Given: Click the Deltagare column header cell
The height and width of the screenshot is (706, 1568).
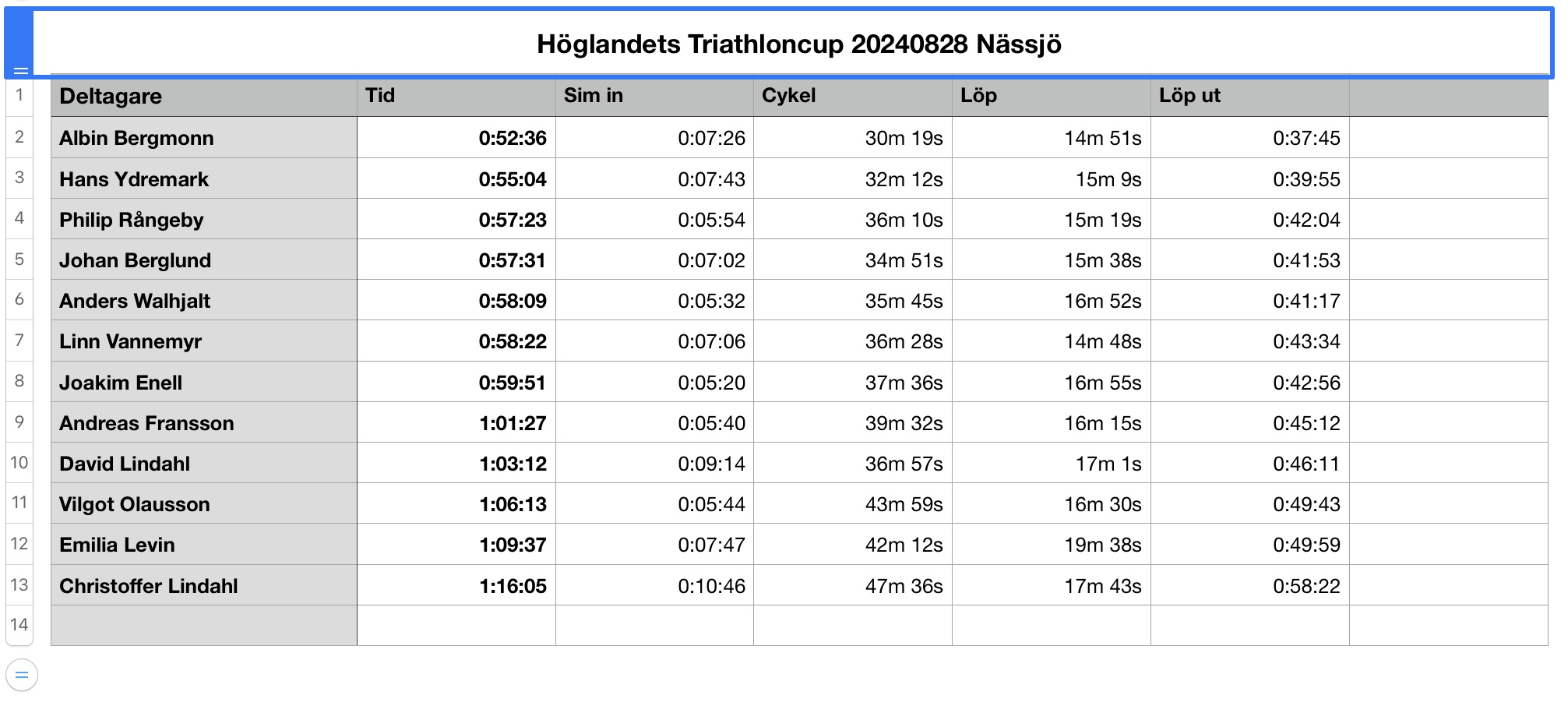Looking at the screenshot, I should 203,97.
